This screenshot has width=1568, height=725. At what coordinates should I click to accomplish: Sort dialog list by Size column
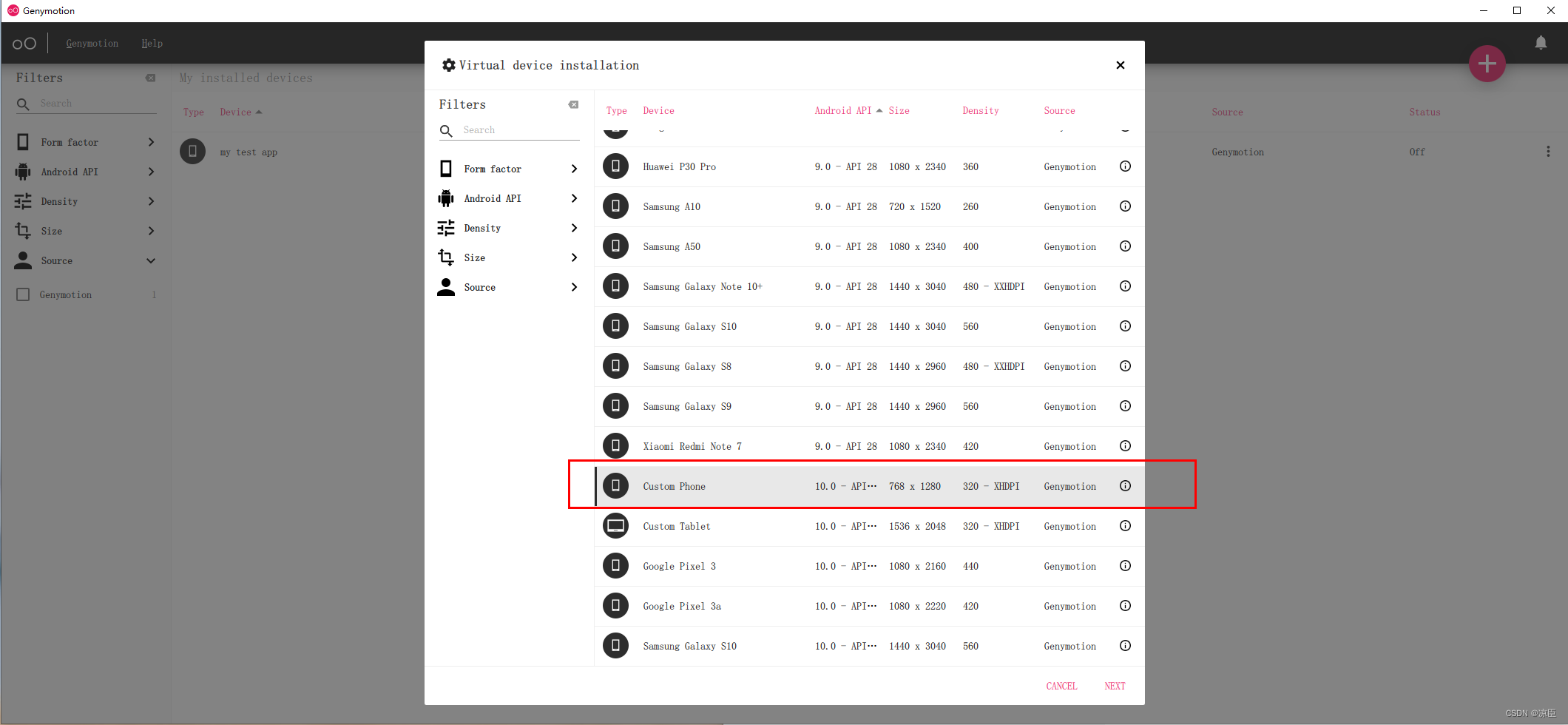click(x=899, y=111)
